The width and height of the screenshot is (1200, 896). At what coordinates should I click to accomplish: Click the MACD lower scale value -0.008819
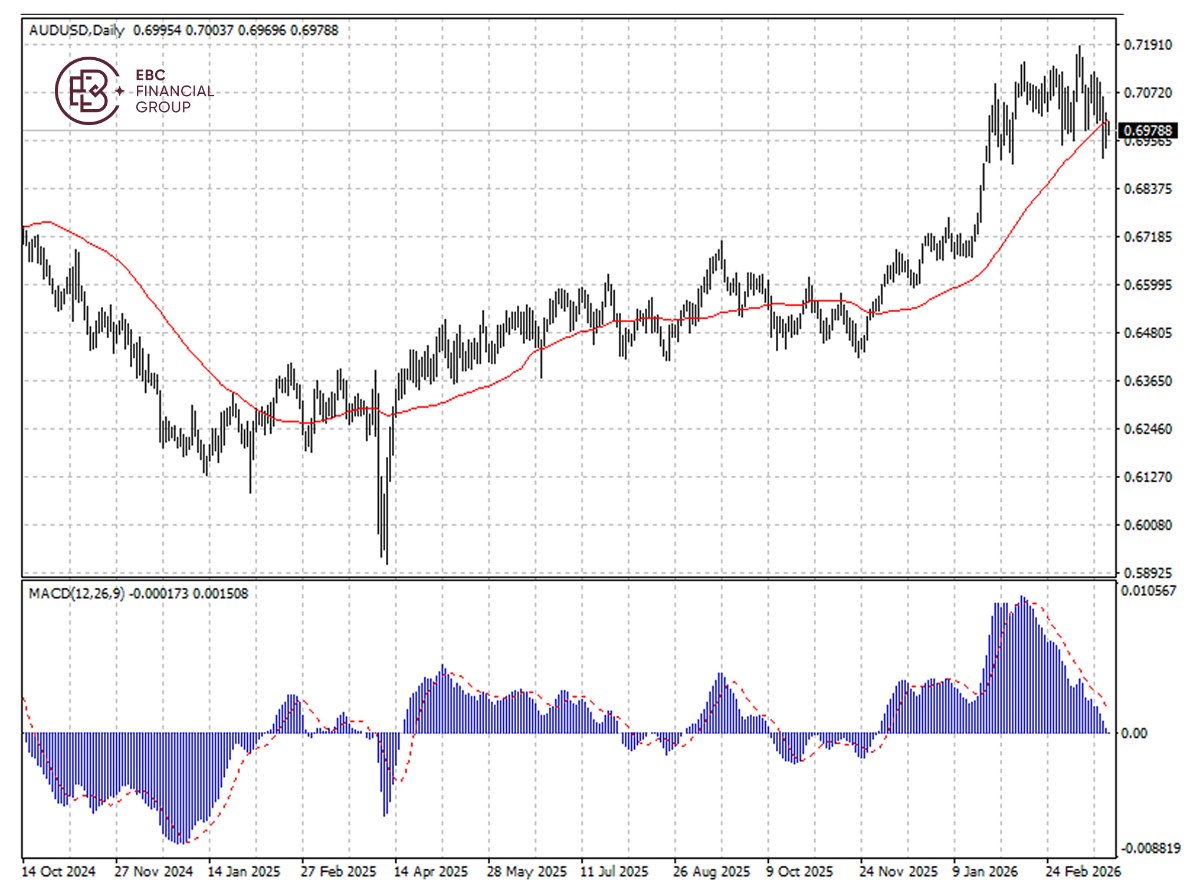point(1148,848)
